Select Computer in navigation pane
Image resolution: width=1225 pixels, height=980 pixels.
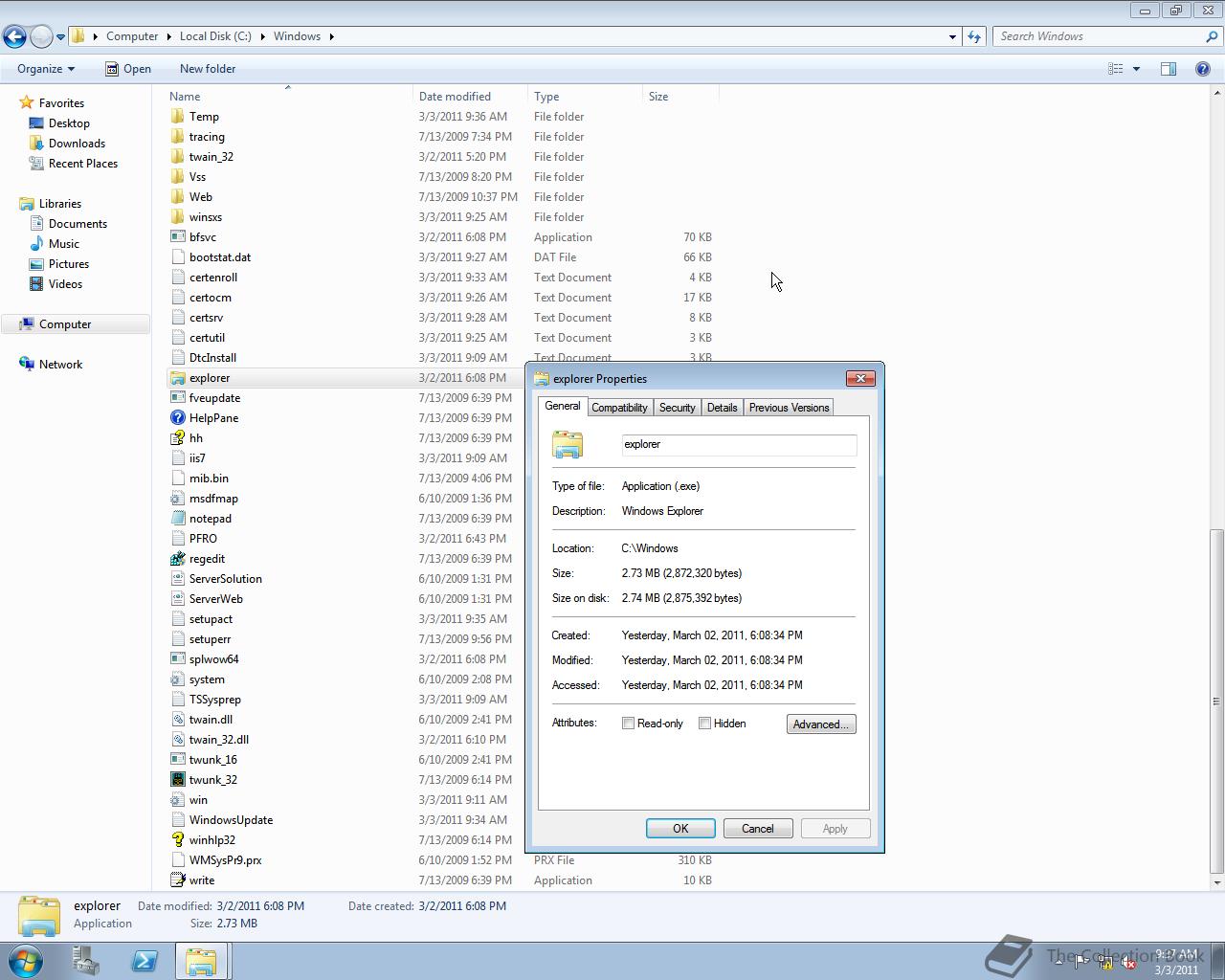pos(65,324)
